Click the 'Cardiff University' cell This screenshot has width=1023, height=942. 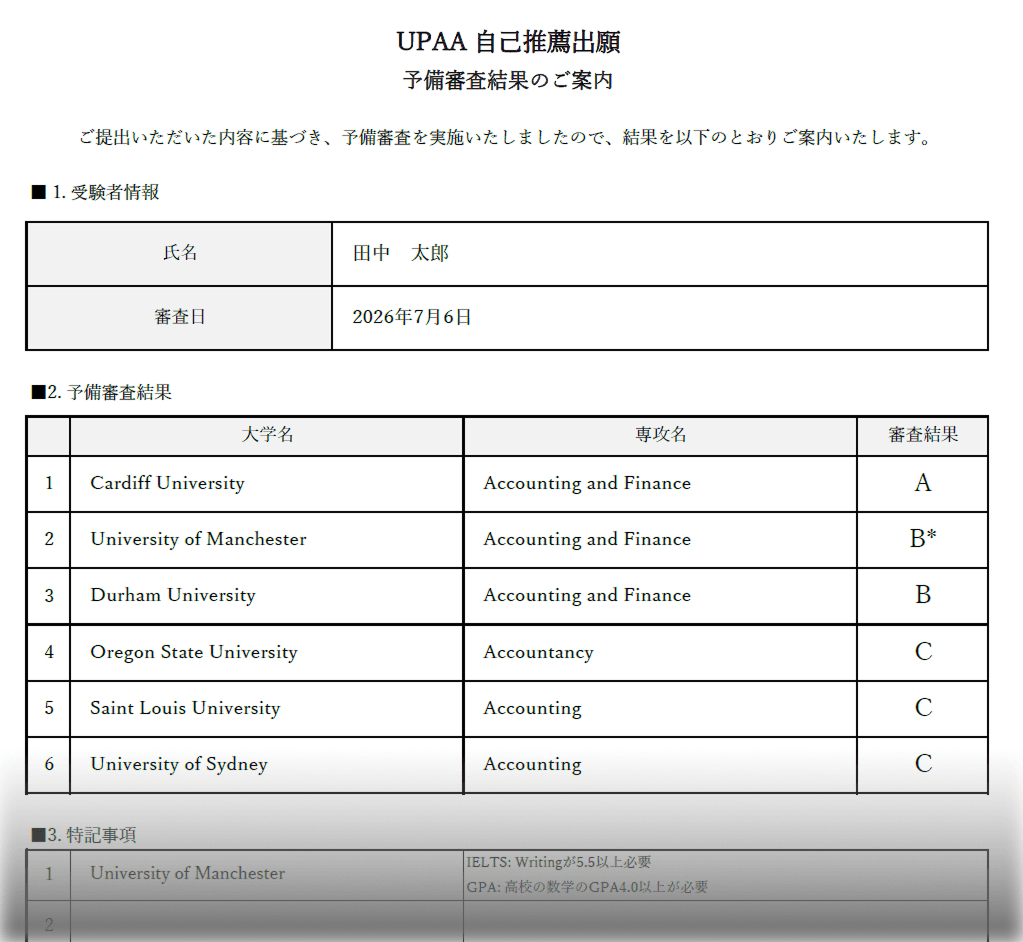coord(267,483)
